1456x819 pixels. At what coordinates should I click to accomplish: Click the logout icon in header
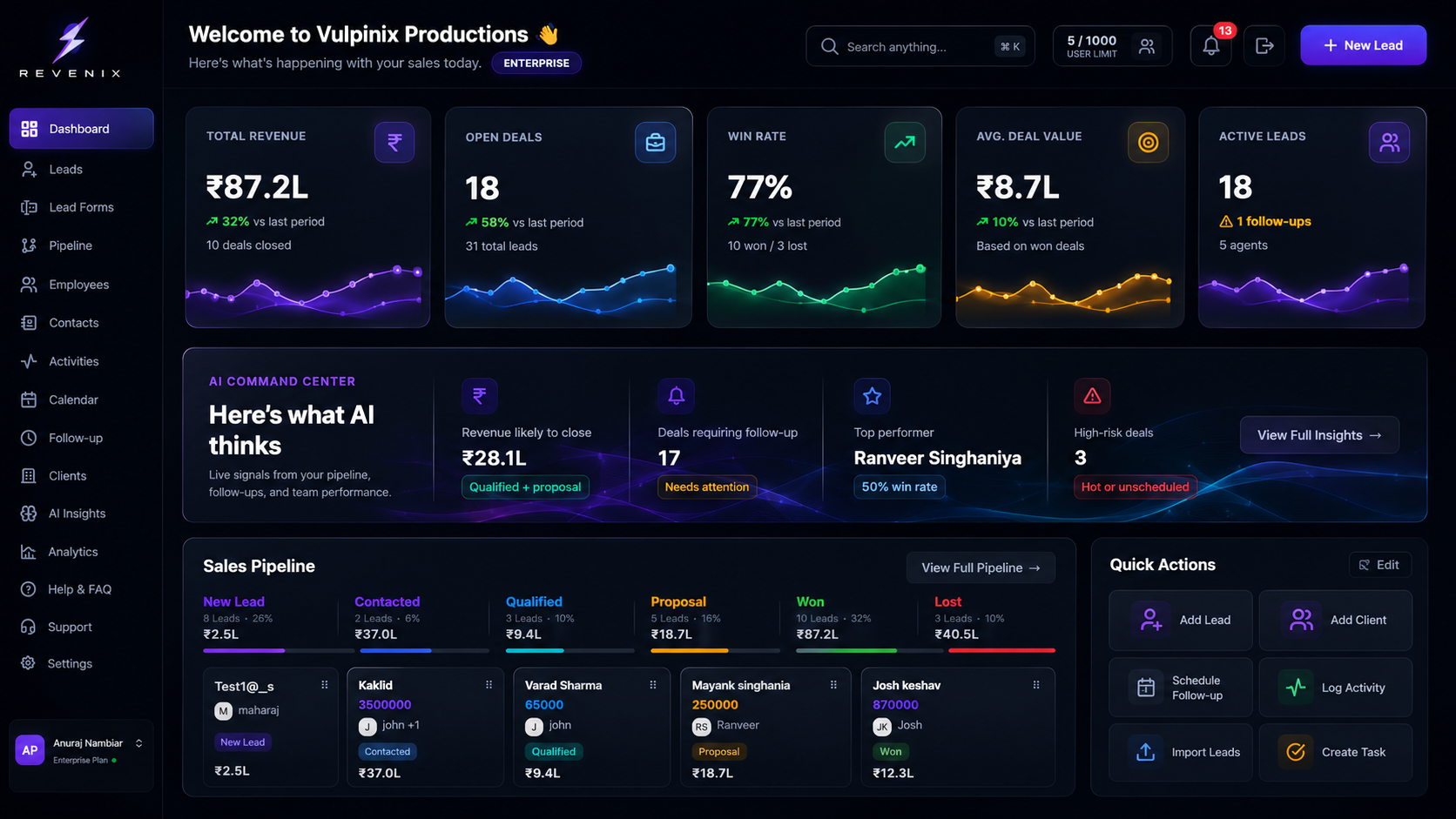click(1264, 46)
